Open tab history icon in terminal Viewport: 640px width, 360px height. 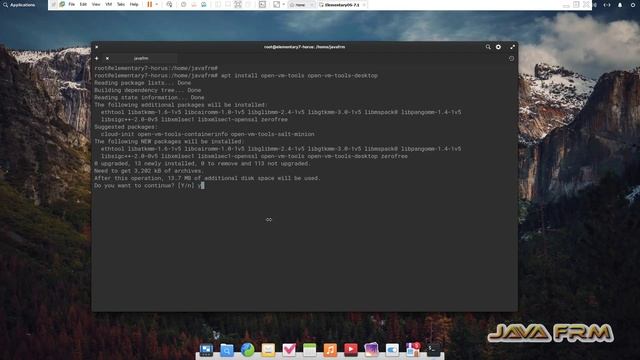[x=511, y=58]
